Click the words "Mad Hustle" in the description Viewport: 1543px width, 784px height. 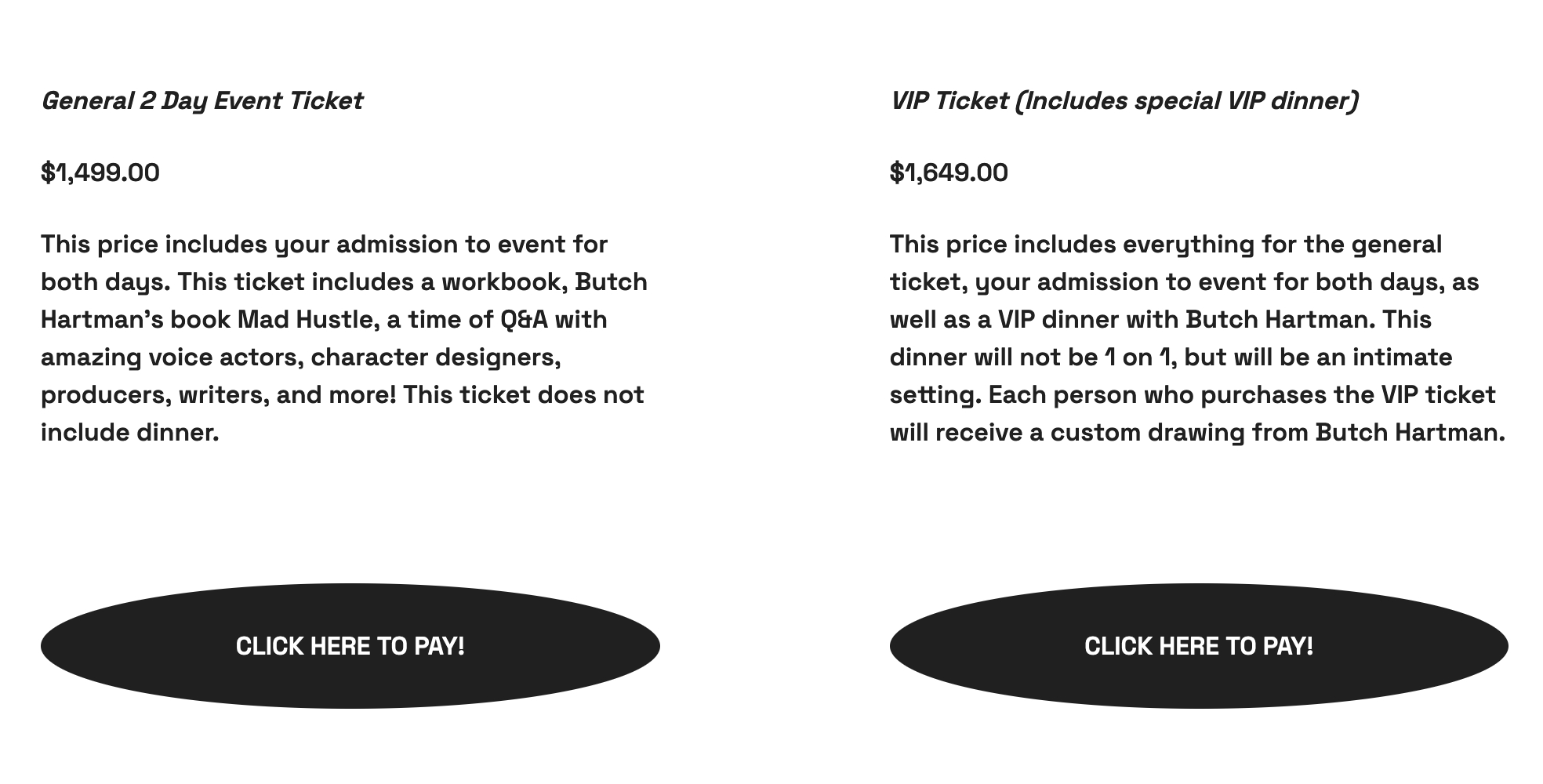[x=305, y=320]
